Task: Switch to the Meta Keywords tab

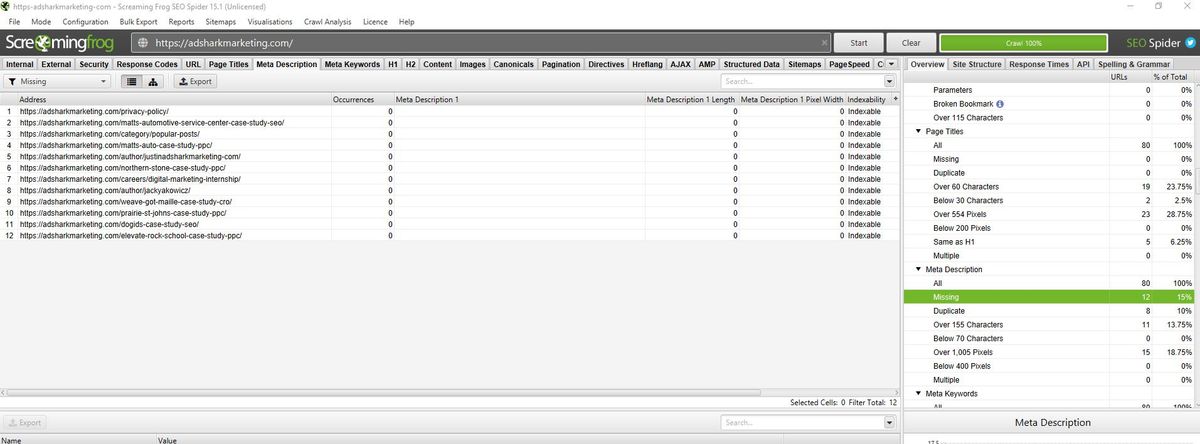Action: (x=352, y=64)
